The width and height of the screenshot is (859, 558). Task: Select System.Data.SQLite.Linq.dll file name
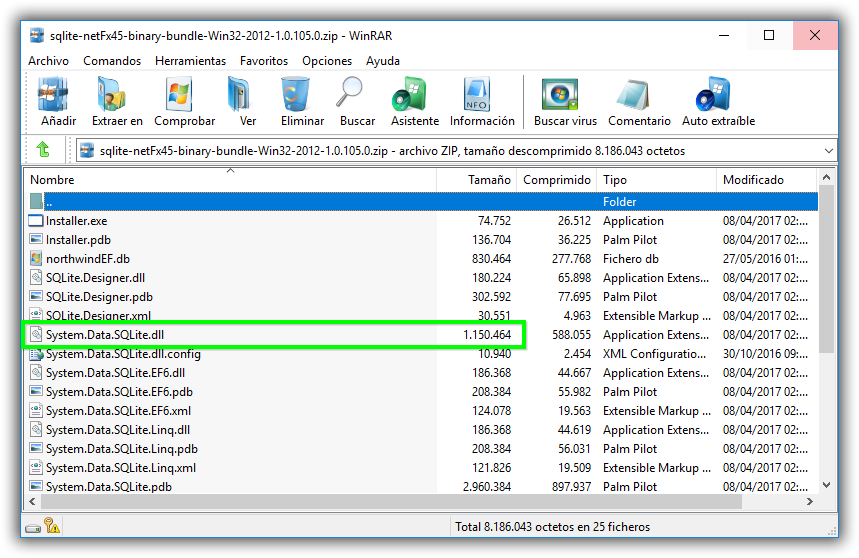pos(118,430)
